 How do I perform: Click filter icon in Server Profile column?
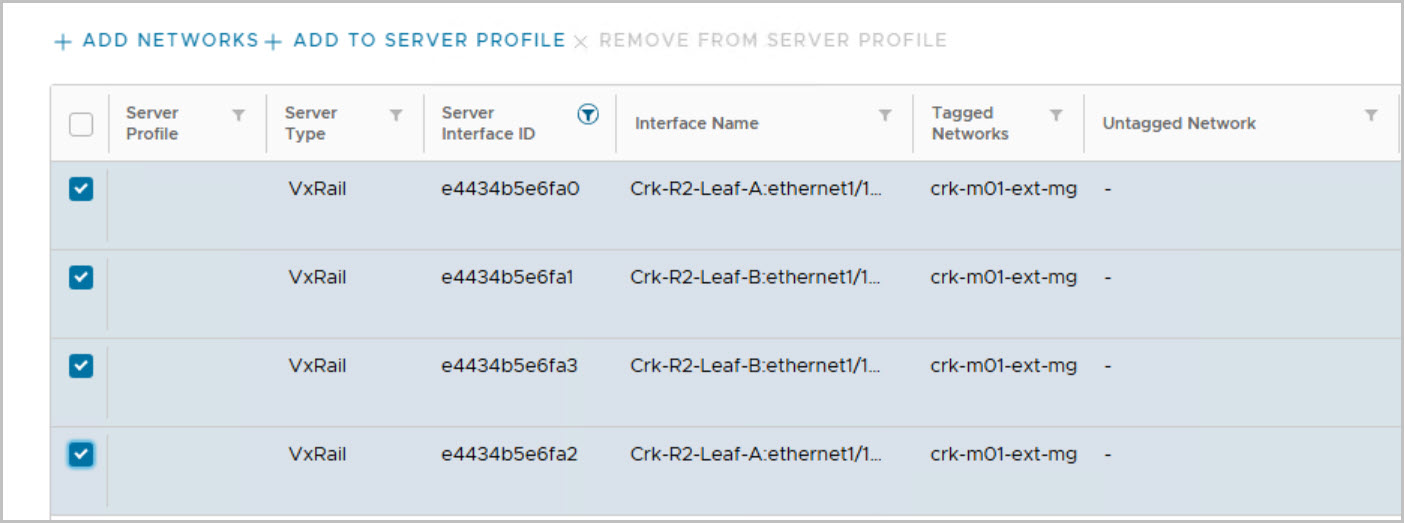(238, 115)
